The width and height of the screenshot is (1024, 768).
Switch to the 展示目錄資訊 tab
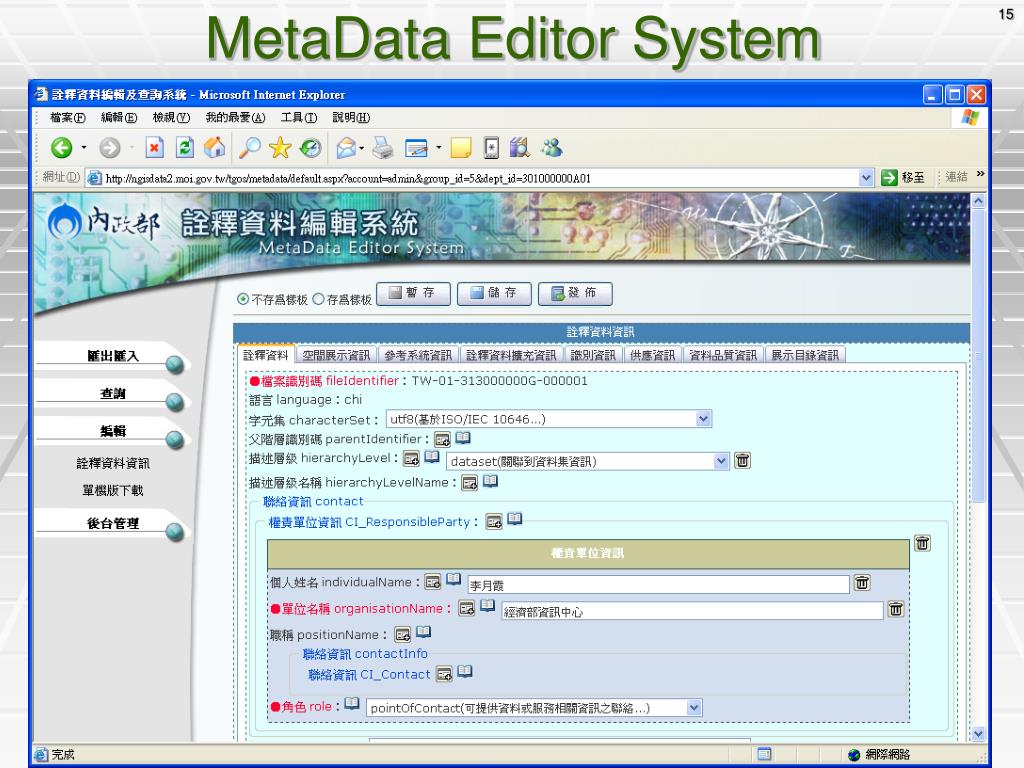tap(805, 355)
